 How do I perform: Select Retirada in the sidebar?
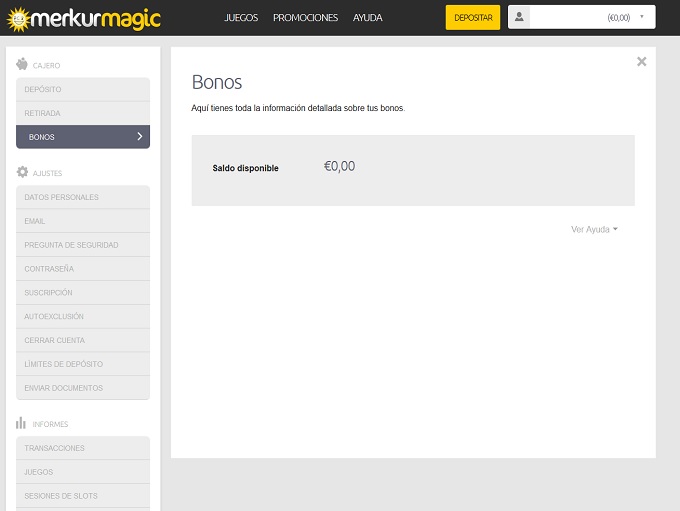click(x=83, y=114)
